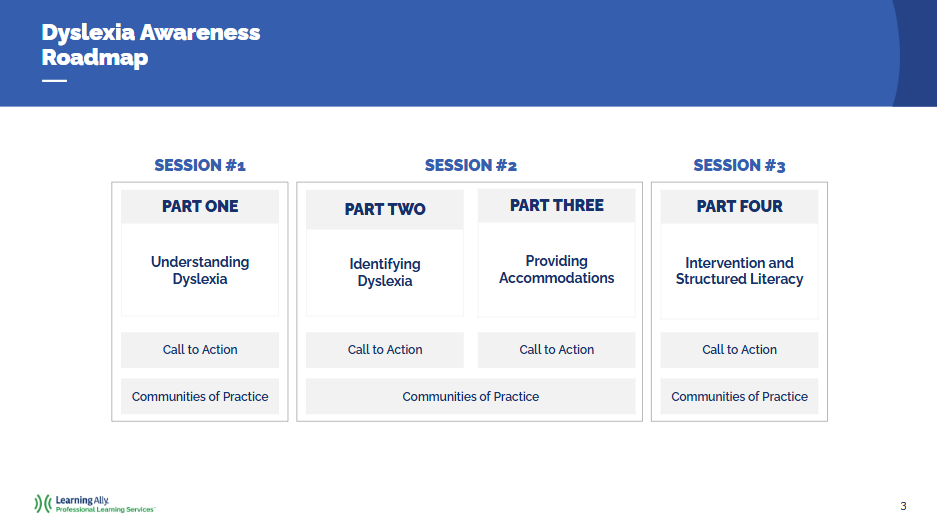Select the Identifying Dyslexia text box
This screenshot has width=937, height=529.
pyautogui.click(x=385, y=273)
